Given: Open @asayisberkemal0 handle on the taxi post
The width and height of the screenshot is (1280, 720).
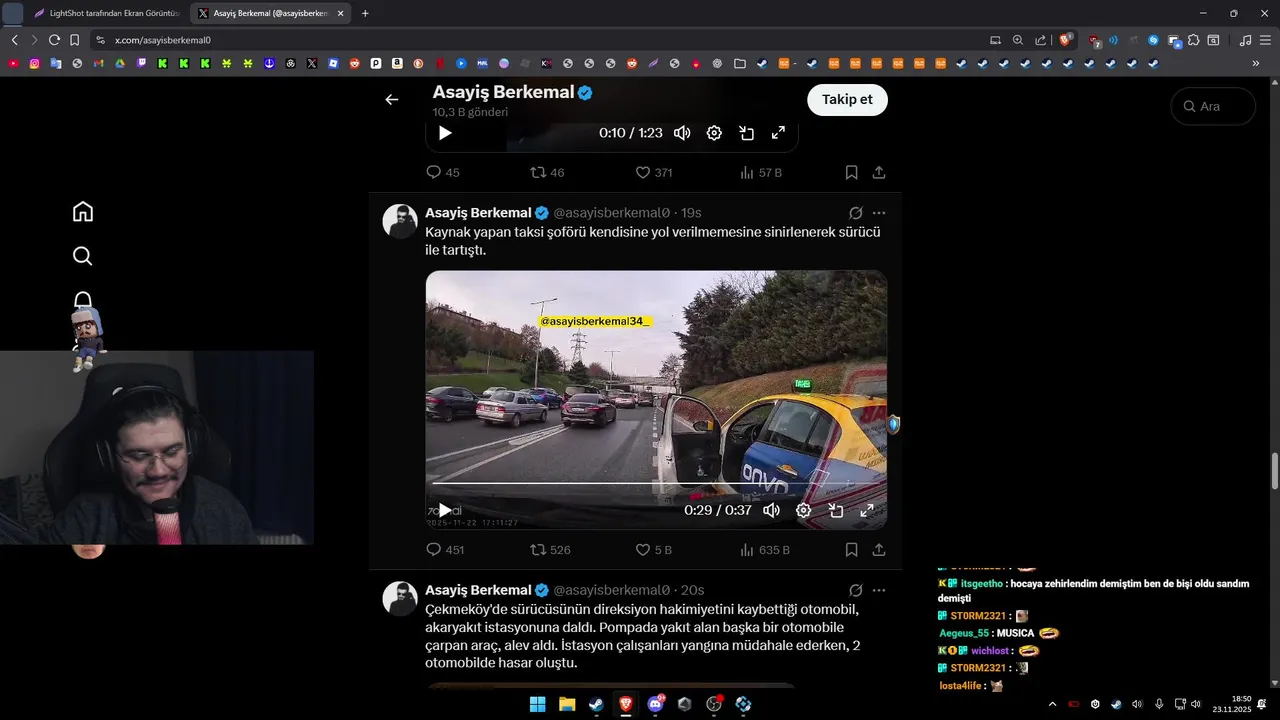Looking at the screenshot, I should point(611,213).
